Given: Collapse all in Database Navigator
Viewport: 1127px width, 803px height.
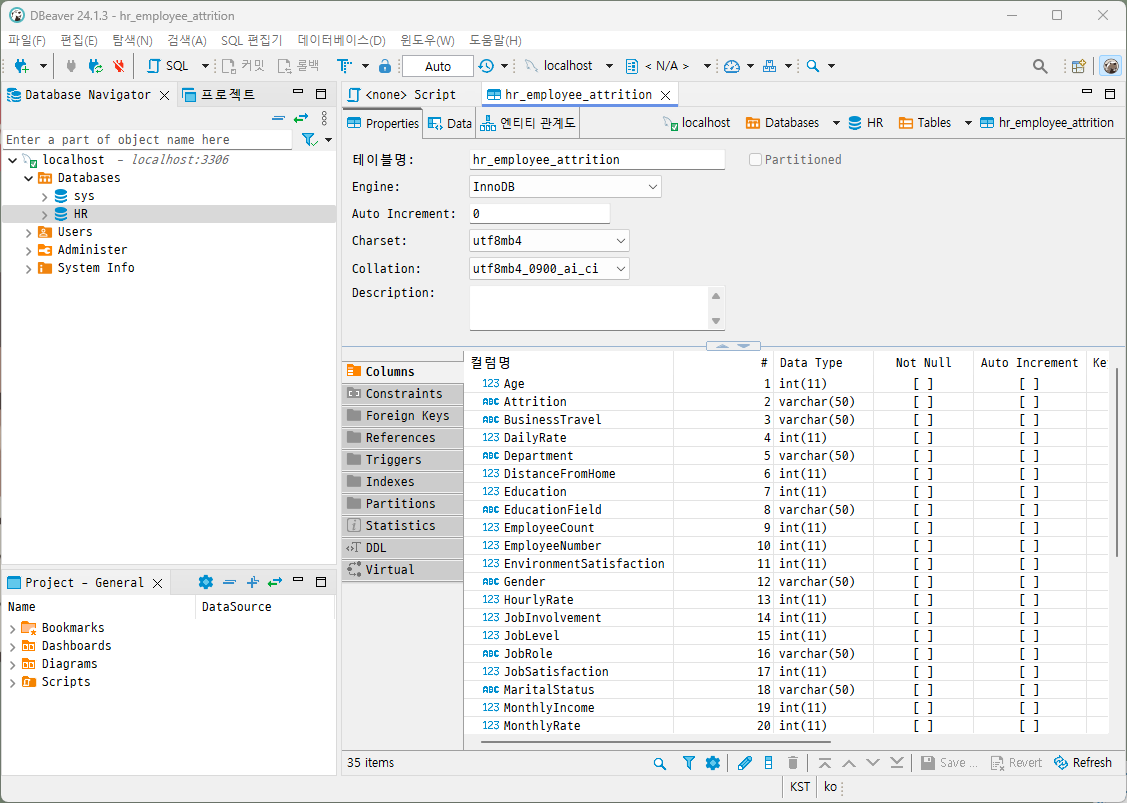Looking at the screenshot, I should click(x=278, y=118).
